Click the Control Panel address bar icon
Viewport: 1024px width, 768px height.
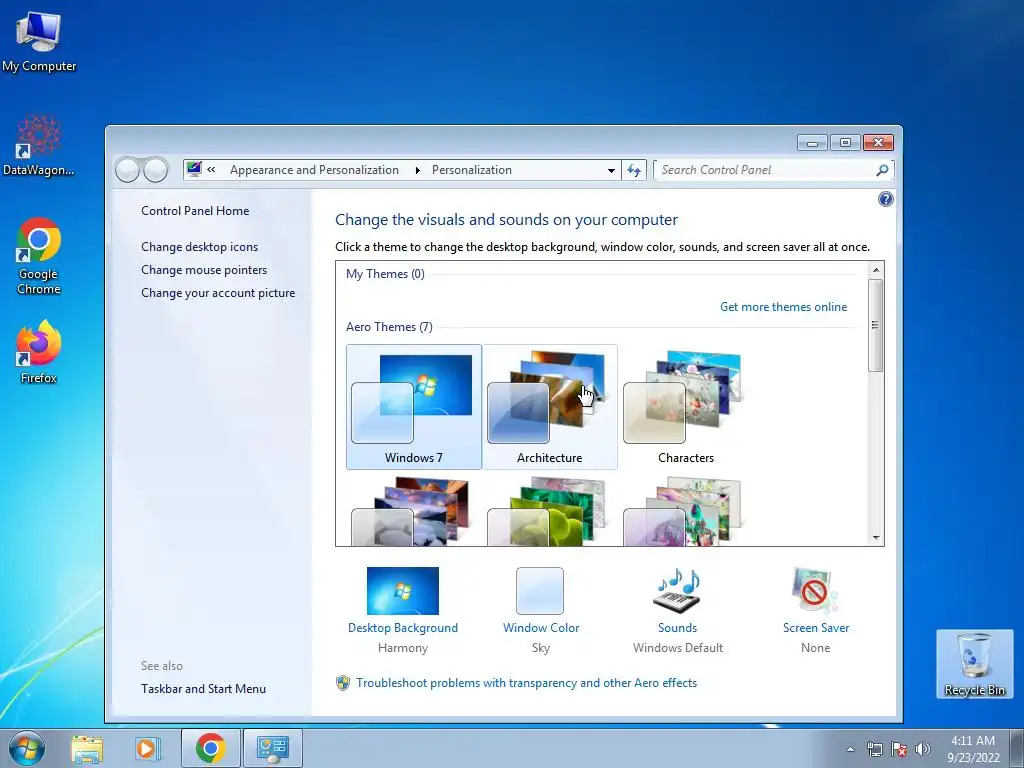(x=194, y=170)
